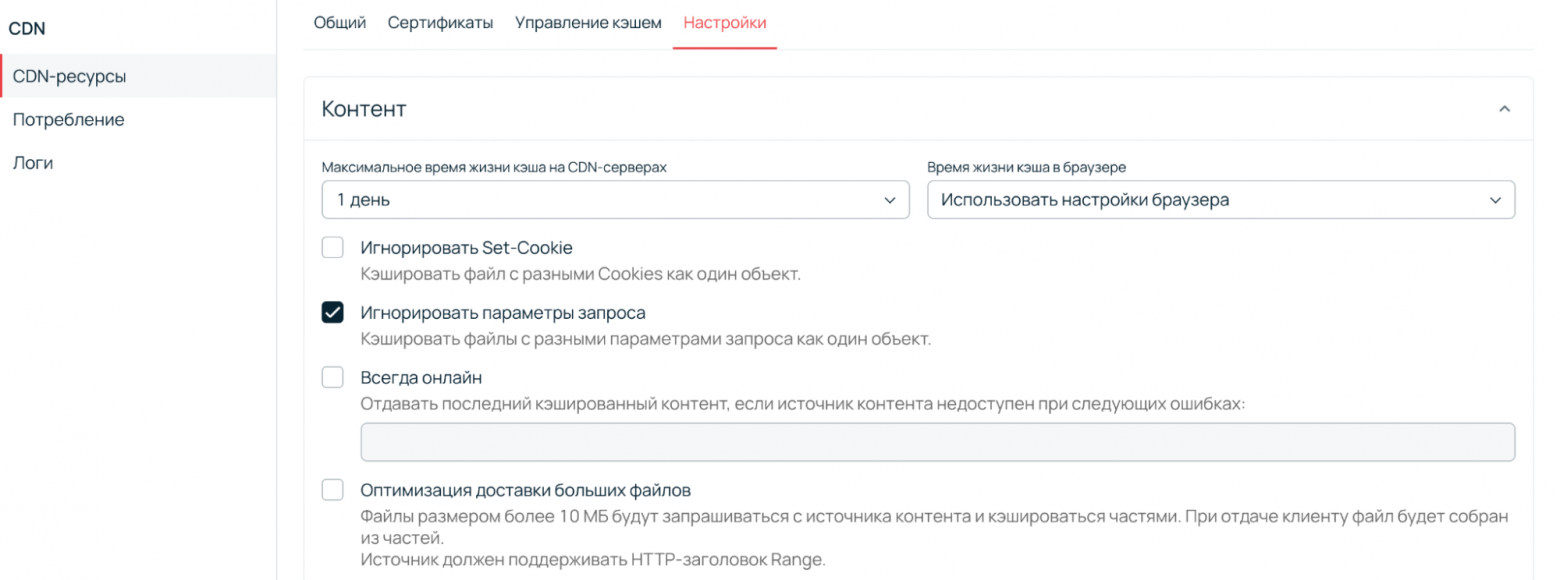The image size is (1560, 580).
Task: Enable Всегда онлайн
Action: click(332, 377)
